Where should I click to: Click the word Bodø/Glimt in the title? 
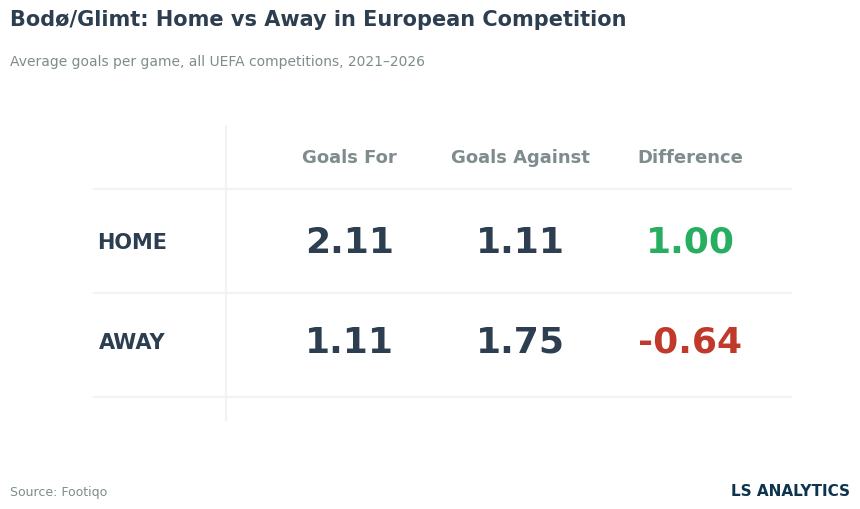tap(79, 19)
